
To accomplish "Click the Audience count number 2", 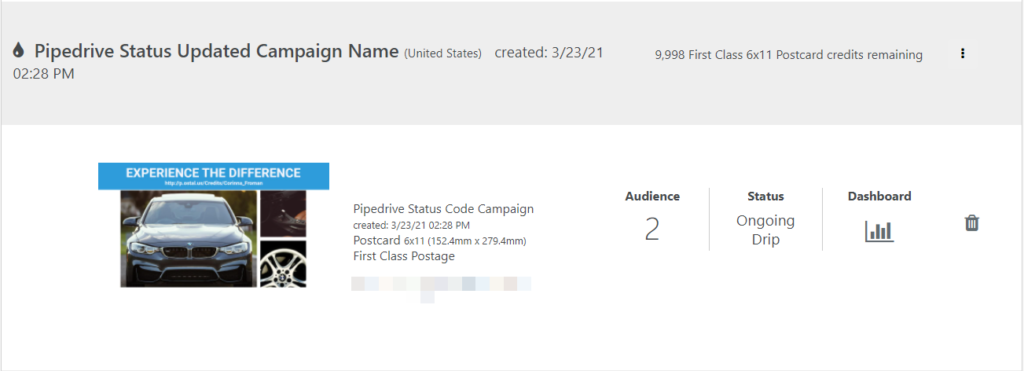I will (652, 229).
